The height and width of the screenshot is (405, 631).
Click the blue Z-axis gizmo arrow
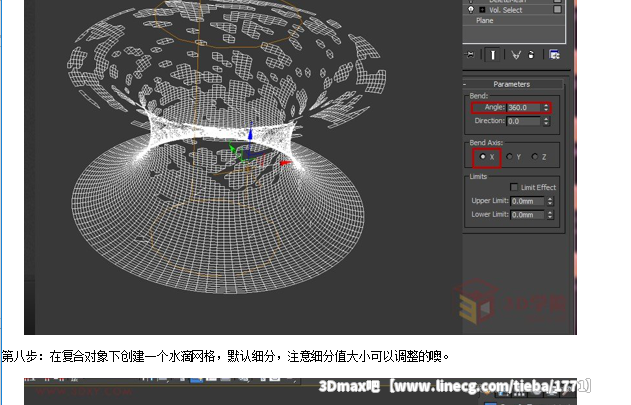249,131
